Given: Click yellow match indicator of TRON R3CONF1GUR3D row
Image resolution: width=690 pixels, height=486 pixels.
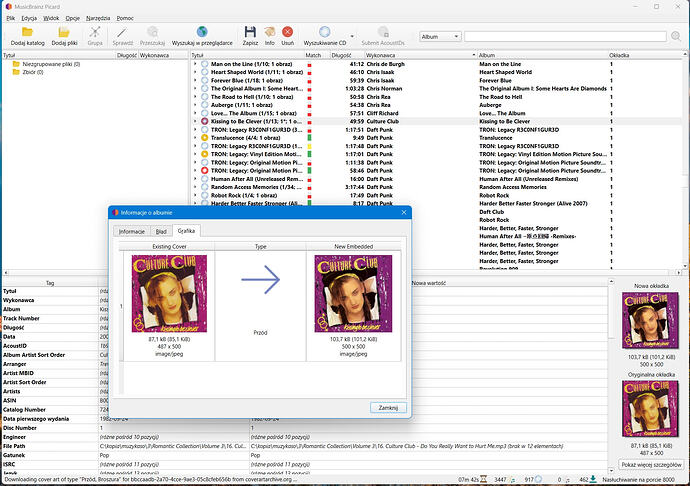Looking at the screenshot, I should [x=309, y=146].
